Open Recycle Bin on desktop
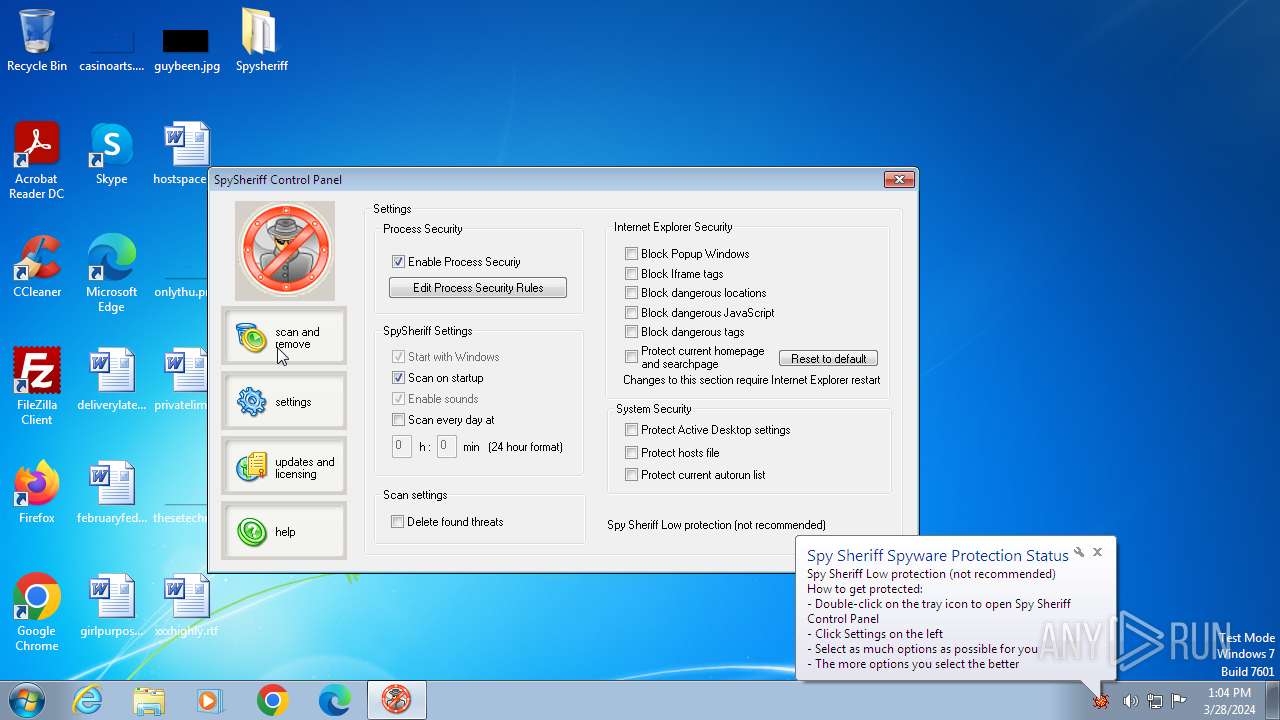Viewport: 1280px width, 720px height. (x=37, y=41)
